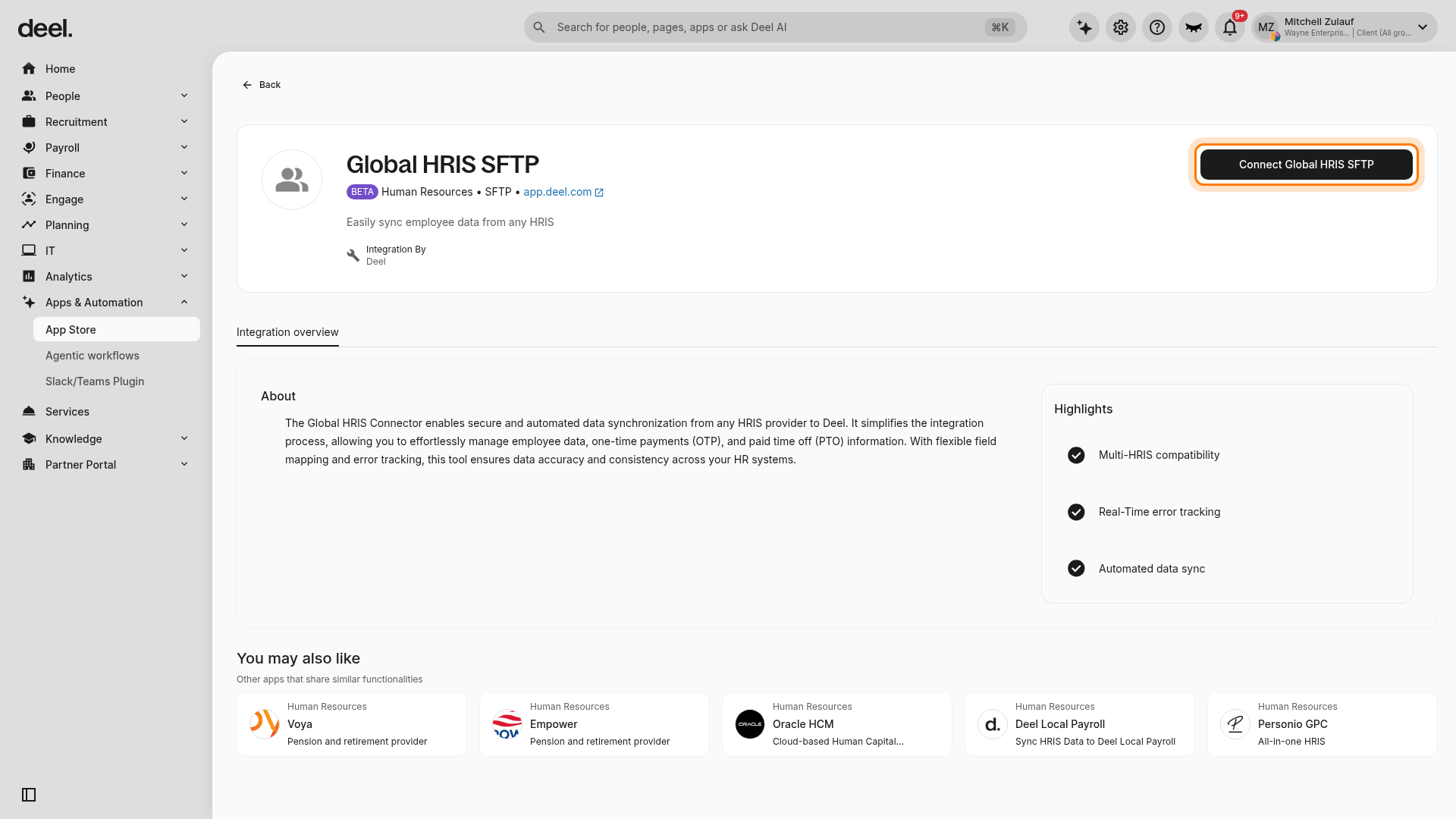Click the Deel Local Payroll logo
Image resolution: width=1456 pixels, height=819 pixels.
coord(993,724)
